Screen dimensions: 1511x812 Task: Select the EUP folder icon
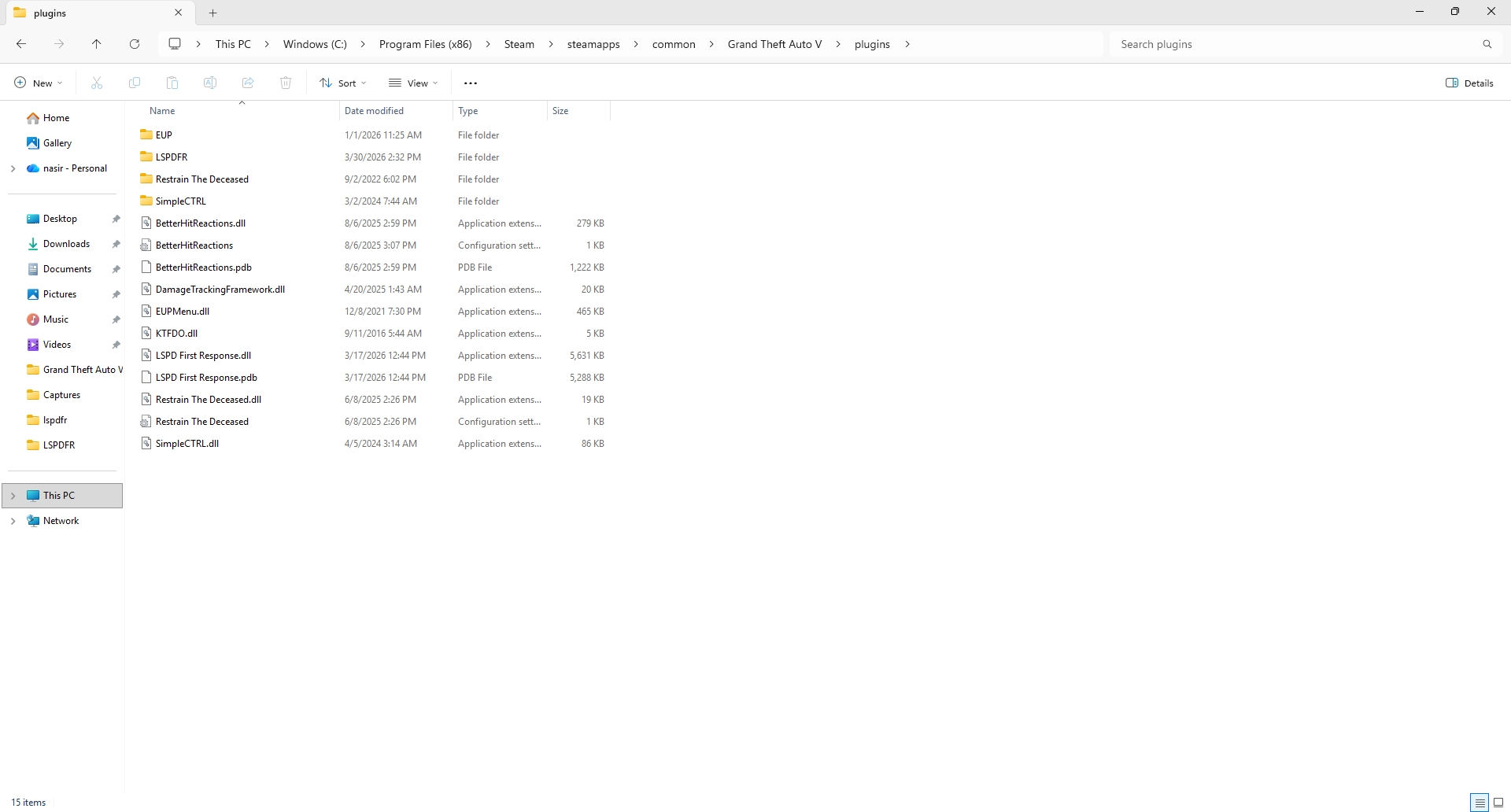[146, 135]
